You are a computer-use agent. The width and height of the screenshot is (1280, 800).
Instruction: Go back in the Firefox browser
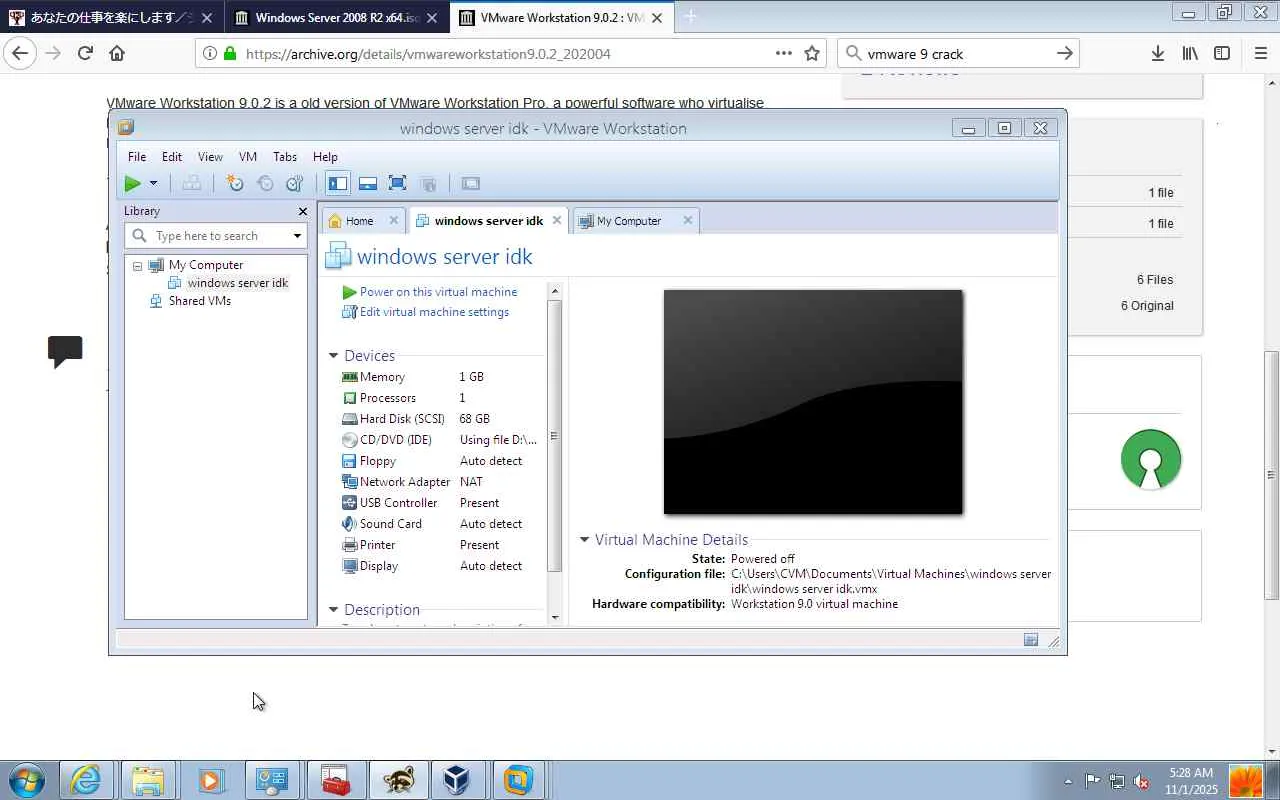20,54
